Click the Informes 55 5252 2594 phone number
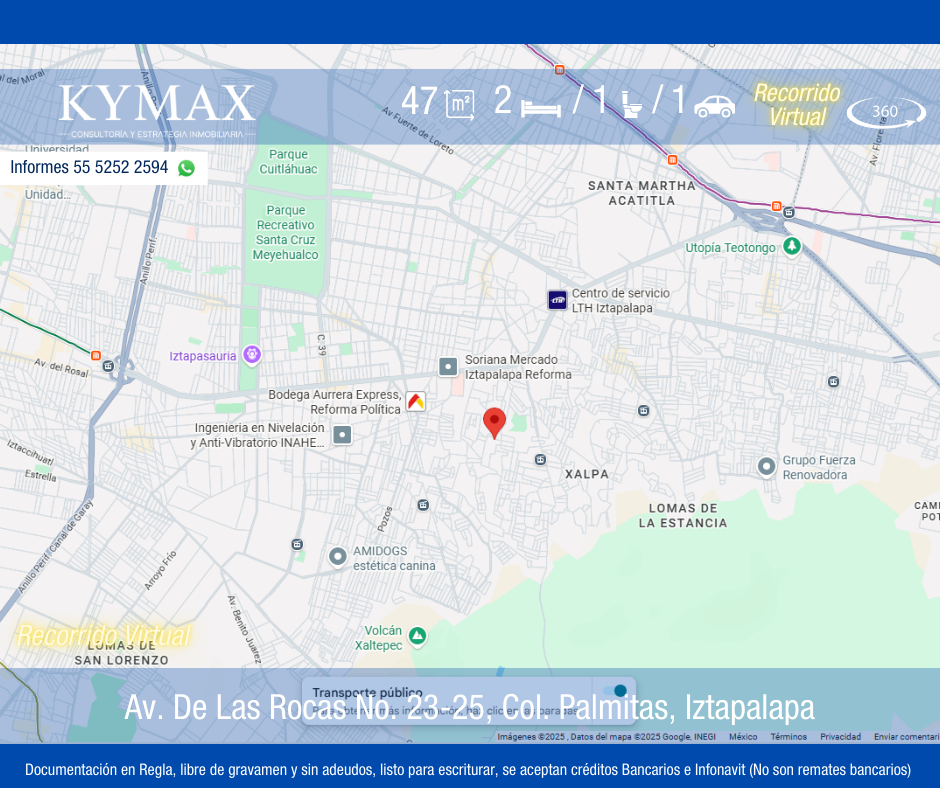 89,168
